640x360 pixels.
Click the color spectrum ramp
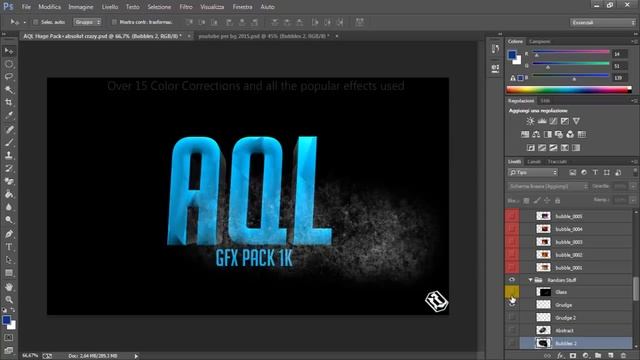[569, 90]
